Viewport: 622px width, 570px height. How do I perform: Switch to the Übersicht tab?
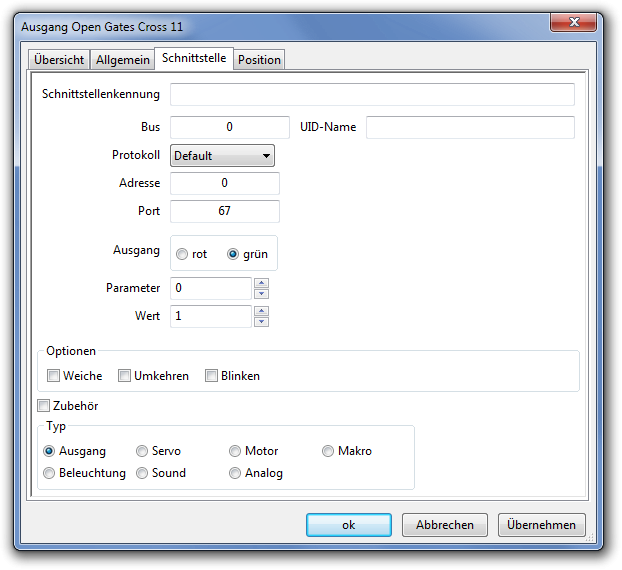[59, 60]
